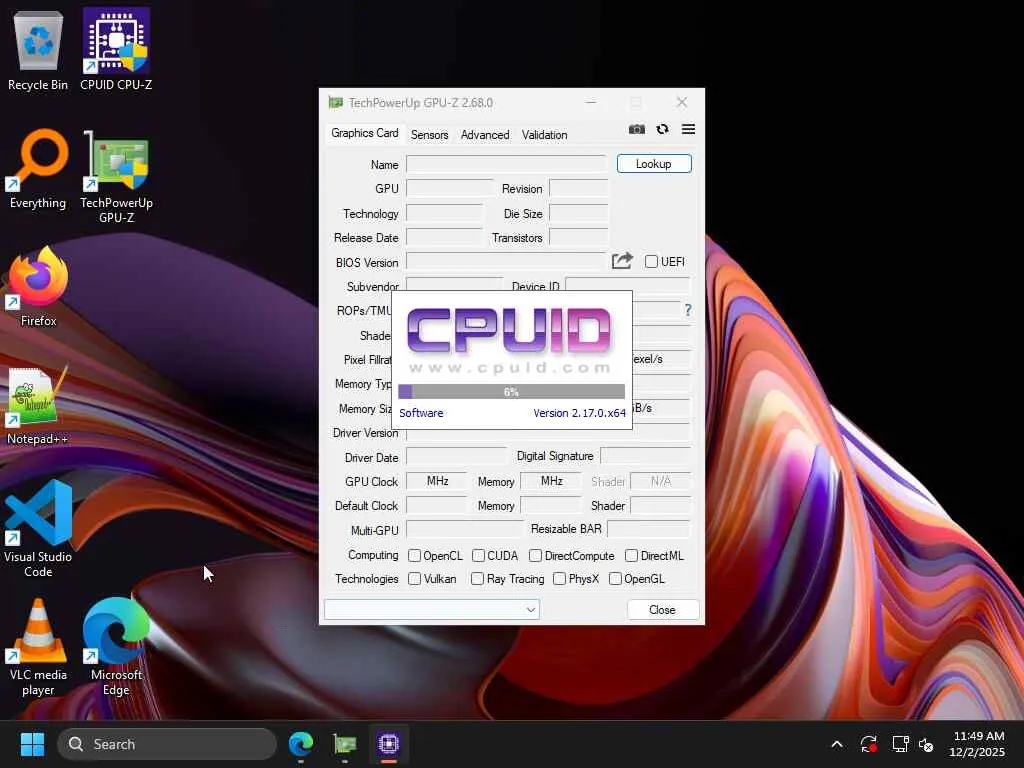Toggle the OpenGL checkbox
This screenshot has height=768, width=1024.
(615, 579)
